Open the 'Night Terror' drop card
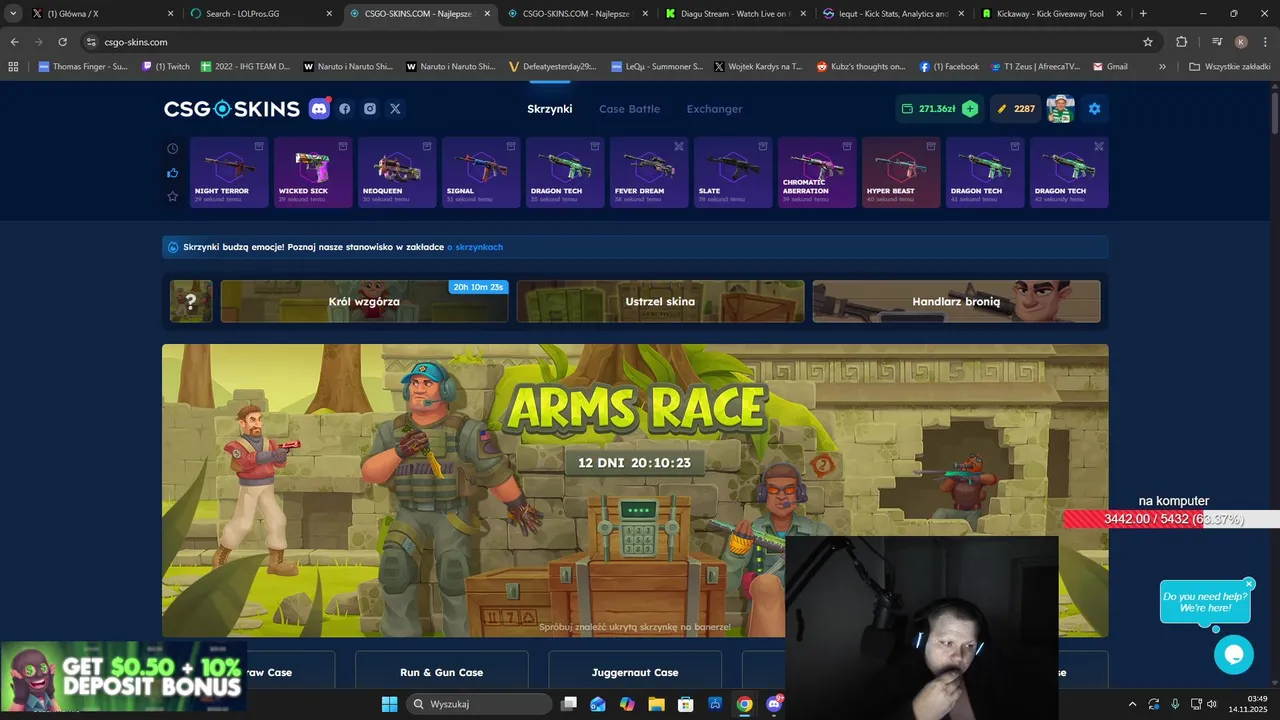Image resolution: width=1280 pixels, height=720 pixels. [x=229, y=173]
